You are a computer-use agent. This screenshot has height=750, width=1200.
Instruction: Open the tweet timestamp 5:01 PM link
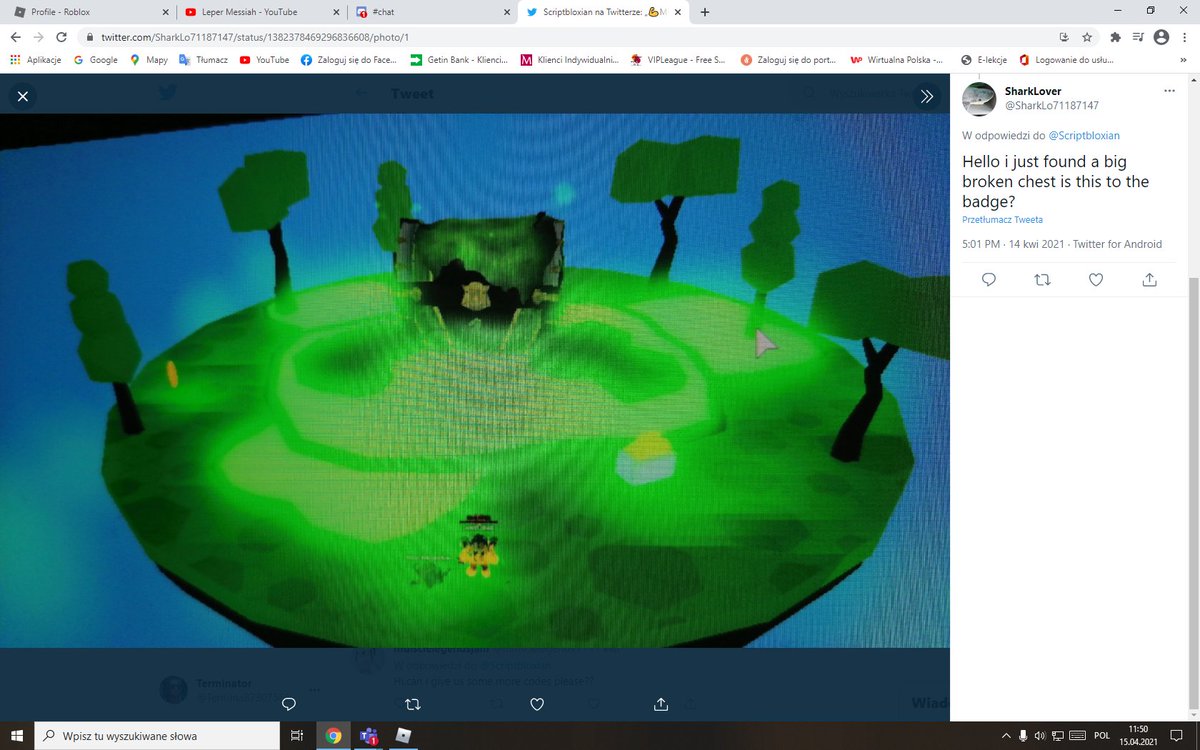click(1014, 244)
